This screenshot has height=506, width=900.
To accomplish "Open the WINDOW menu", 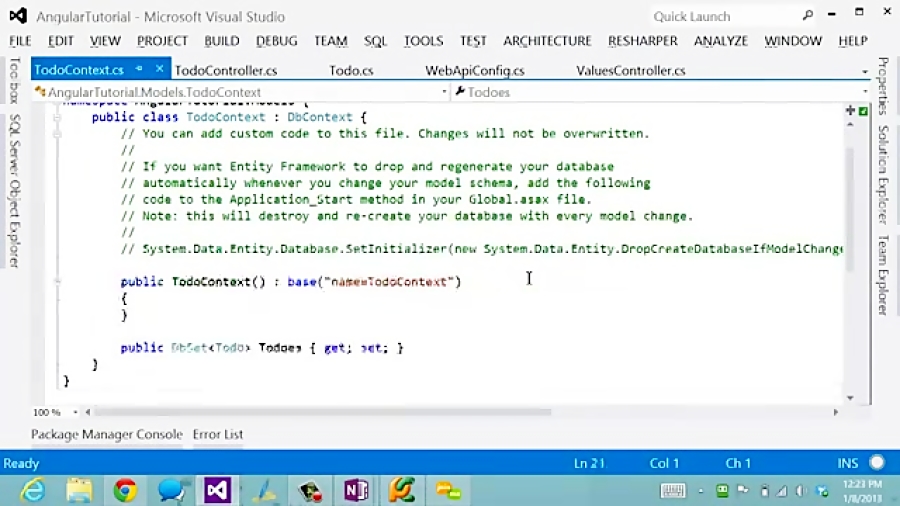I will 793,41.
